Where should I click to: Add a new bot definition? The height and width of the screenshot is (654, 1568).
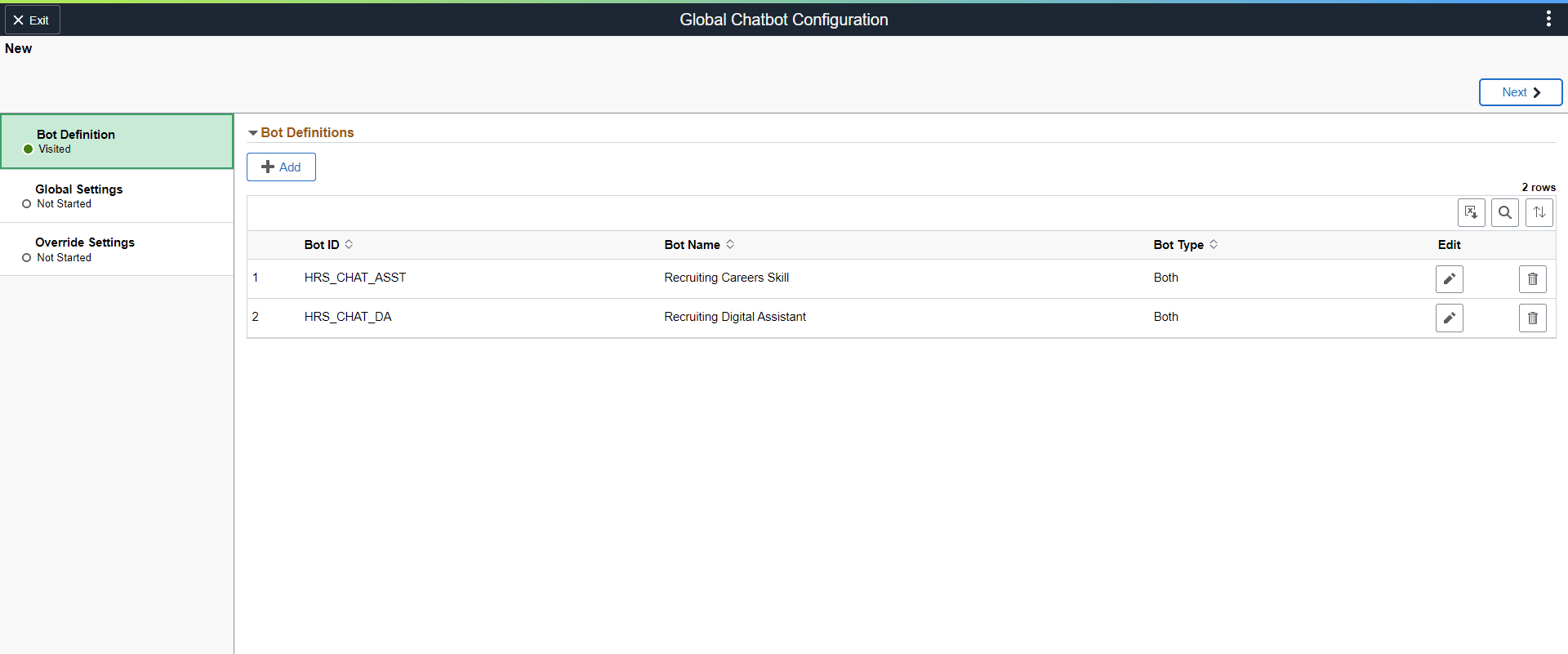[281, 167]
